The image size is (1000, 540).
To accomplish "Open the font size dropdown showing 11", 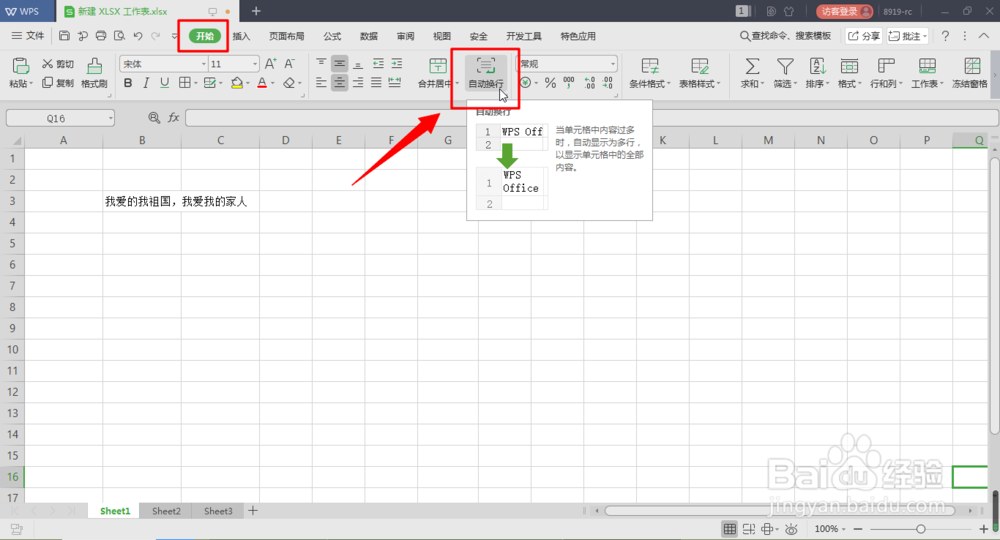I will (x=255, y=64).
